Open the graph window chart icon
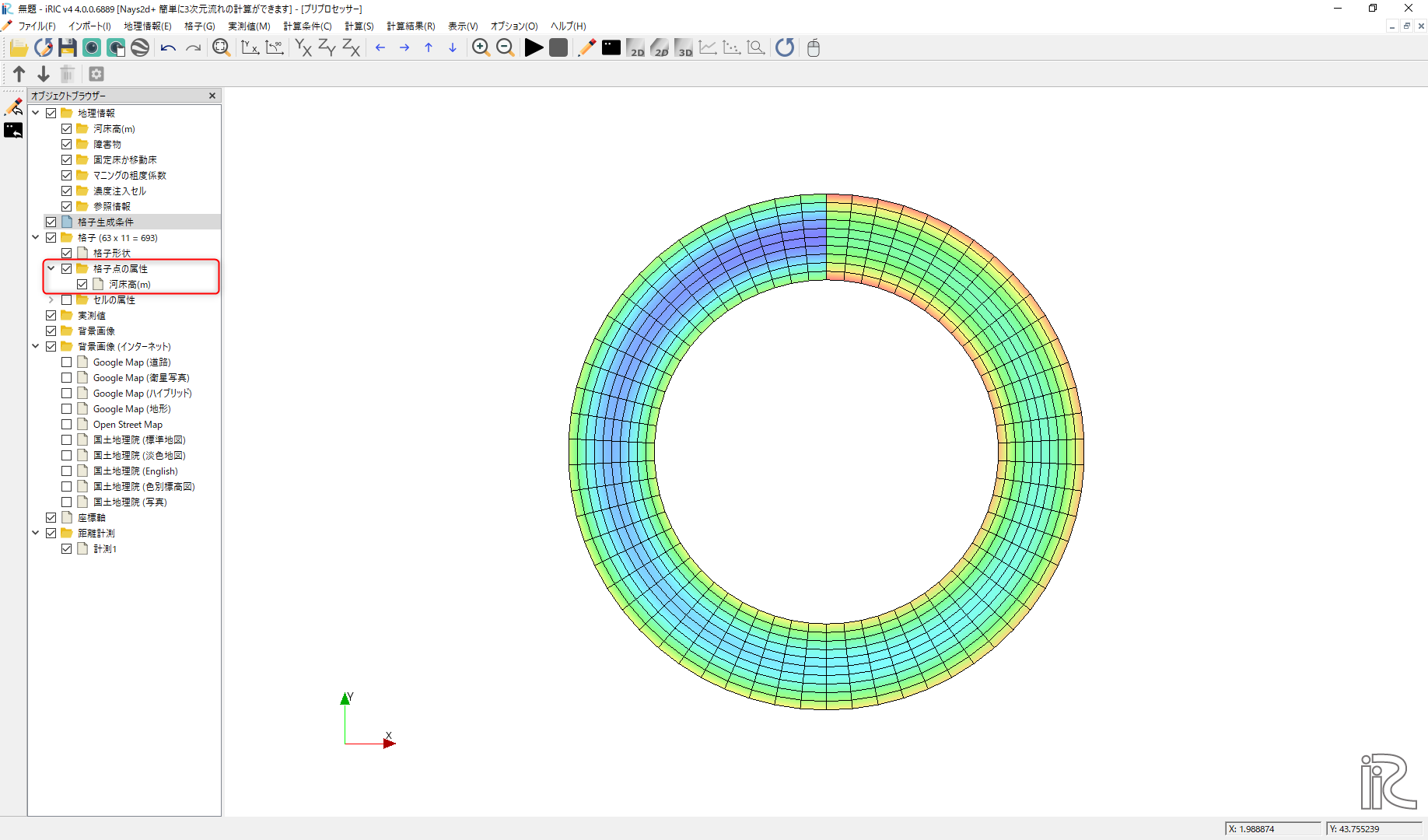The height and width of the screenshot is (840, 1428). click(x=708, y=48)
